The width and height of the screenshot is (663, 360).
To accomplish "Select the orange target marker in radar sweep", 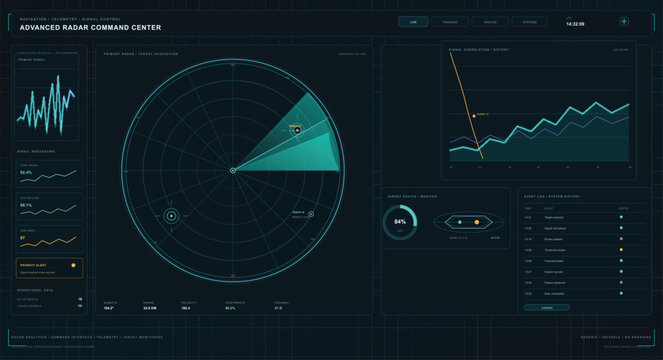I will [297, 130].
